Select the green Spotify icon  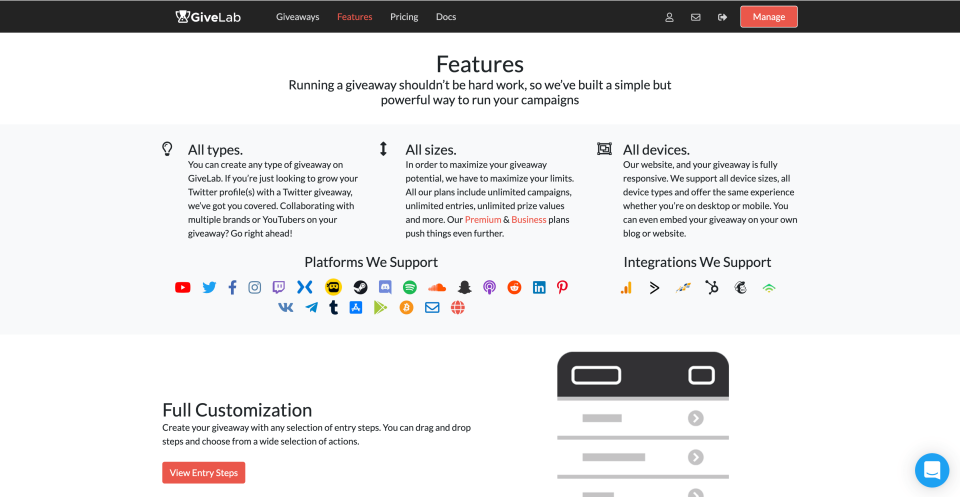coord(410,287)
